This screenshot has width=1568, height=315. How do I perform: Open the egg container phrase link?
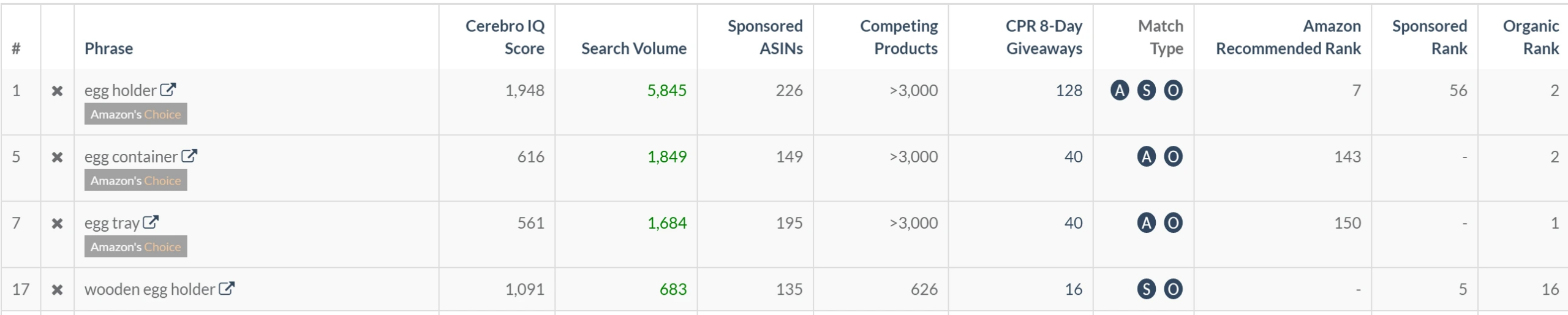(130, 157)
